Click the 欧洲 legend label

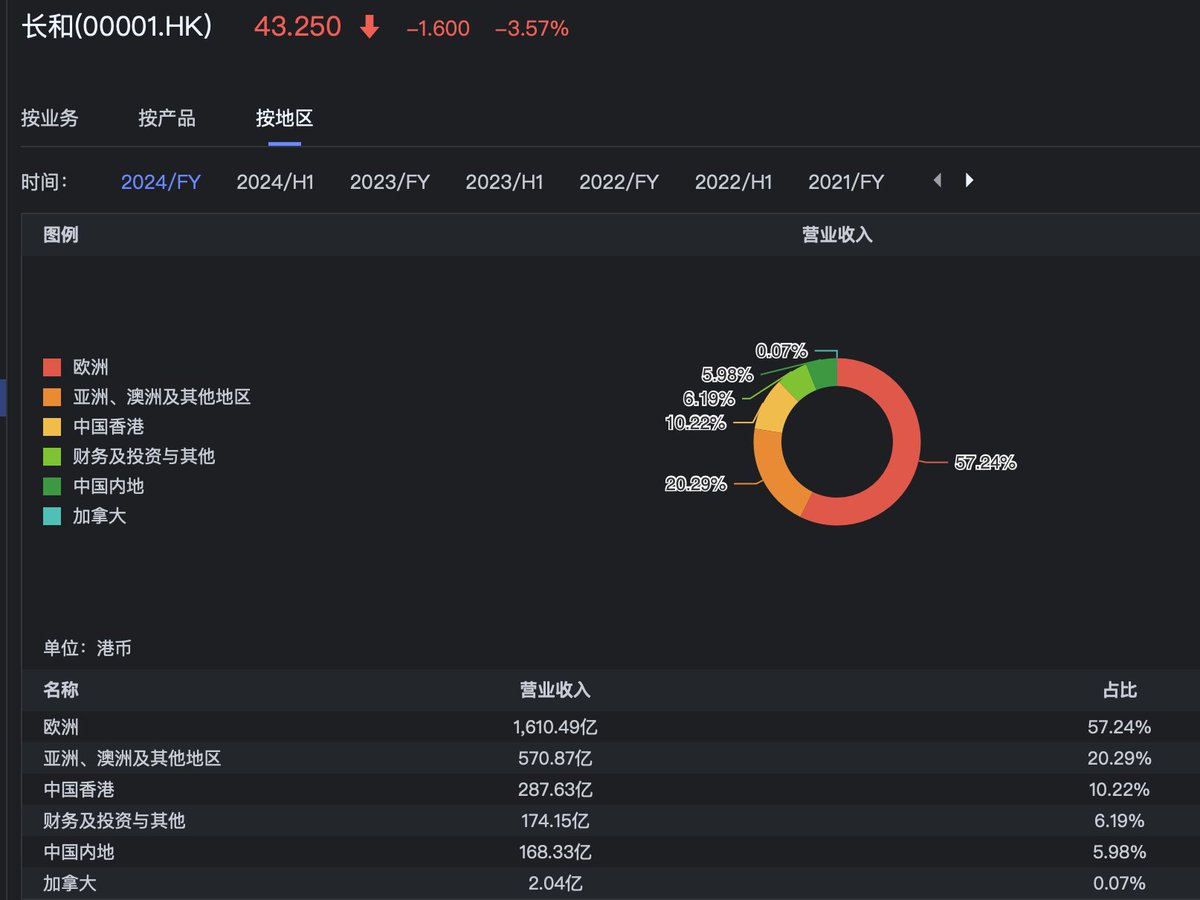pyautogui.click(x=91, y=367)
